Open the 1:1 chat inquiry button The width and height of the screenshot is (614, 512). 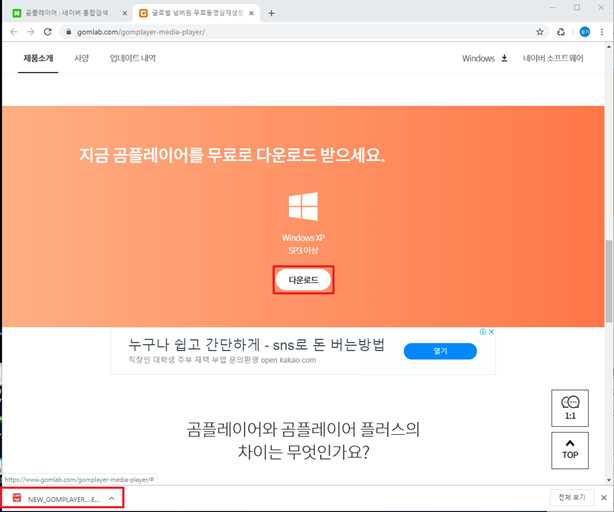pyautogui.click(x=570, y=408)
